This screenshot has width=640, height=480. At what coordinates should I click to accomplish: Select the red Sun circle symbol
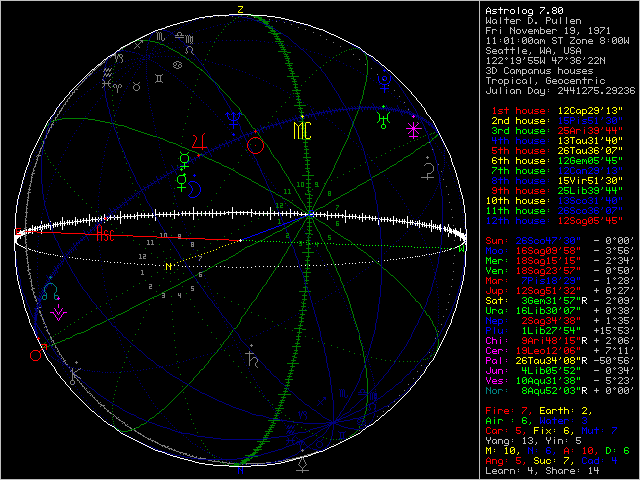255,145
